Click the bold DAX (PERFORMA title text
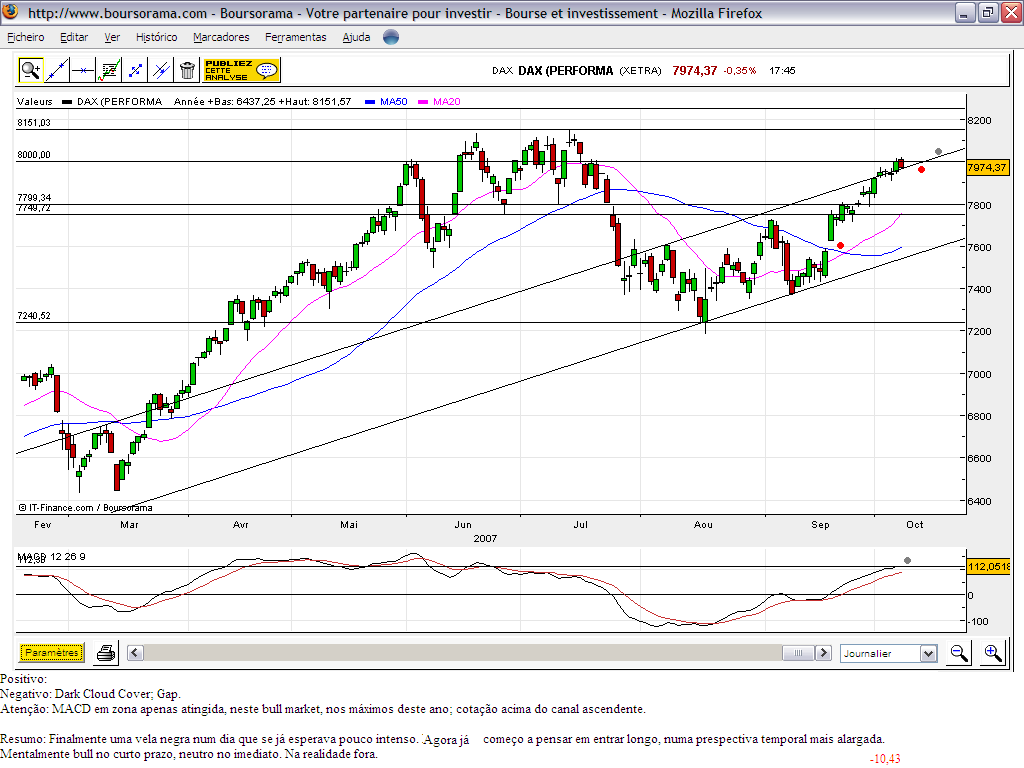Viewport: 1024px width, 768px height. pyautogui.click(x=566, y=71)
